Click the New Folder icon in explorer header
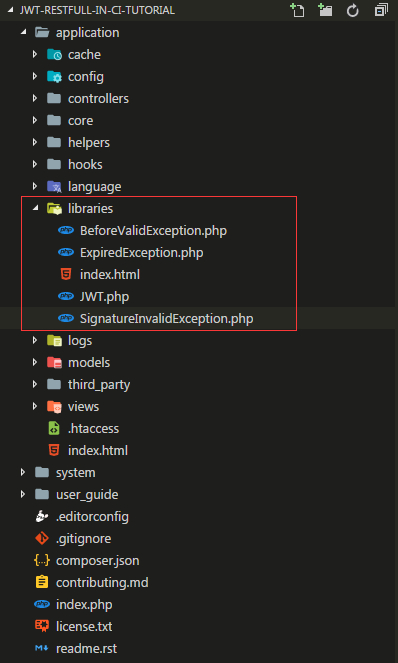 tap(325, 10)
